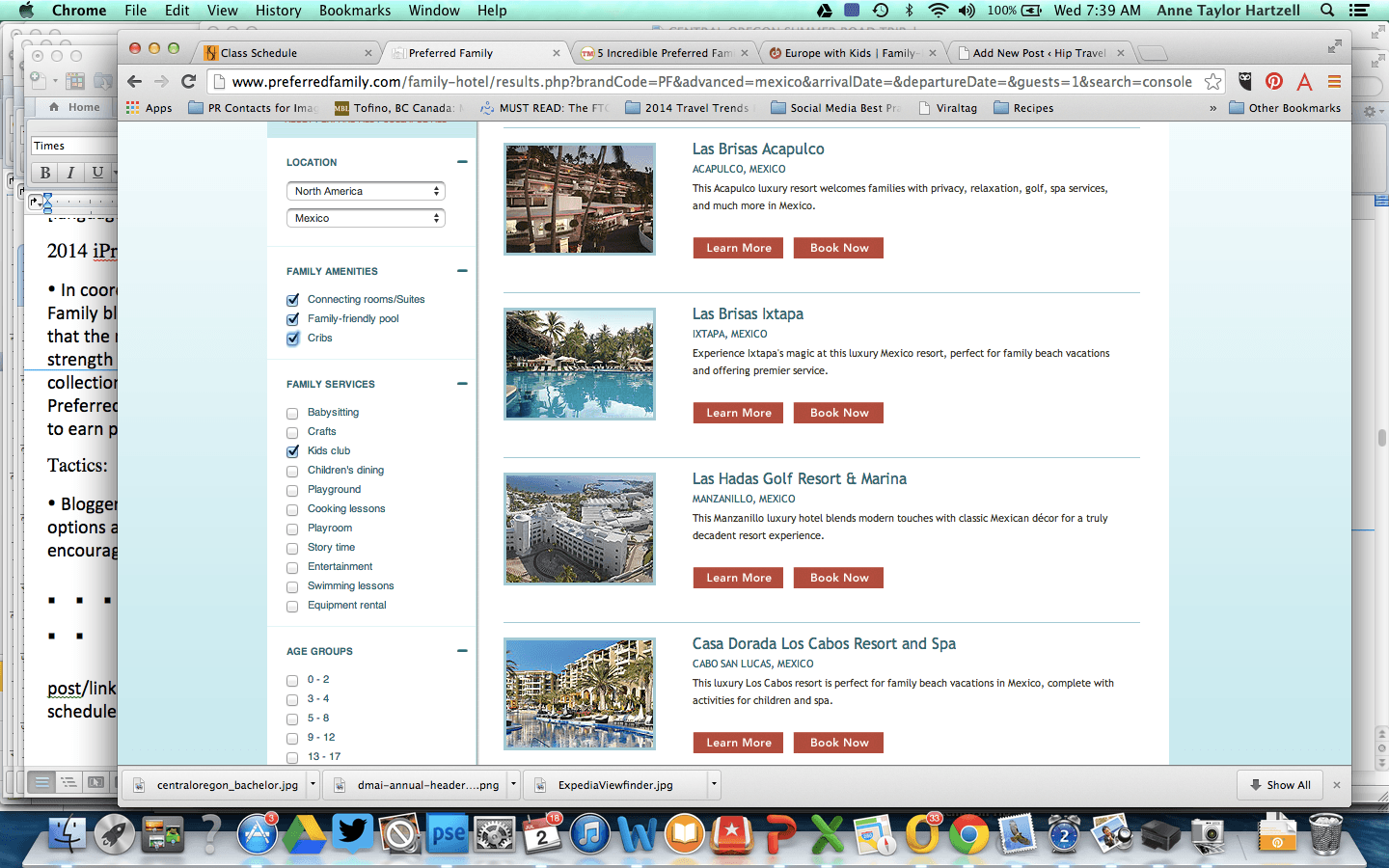Image resolution: width=1389 pixels, height=868 pixels.
Task: Open iBooks from the dock
Action: (x=685, y=833)
